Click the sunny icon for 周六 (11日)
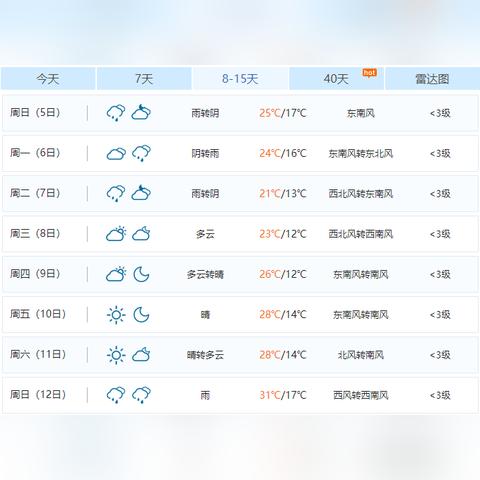Screen dimensions: 480x480 tap(116, 355)
